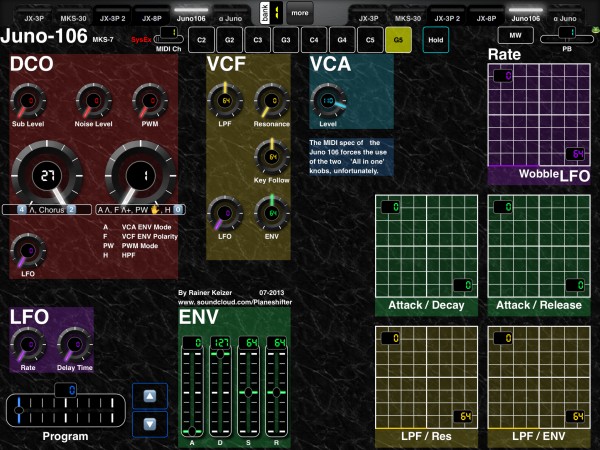This screenshot has height=450, width=600.
Task: Click the DCO LFO knob
Action: (x=28, y=251)
